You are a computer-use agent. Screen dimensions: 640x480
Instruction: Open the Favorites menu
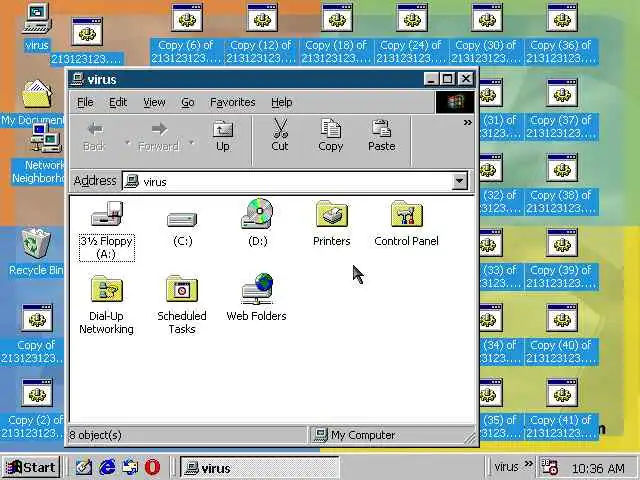click(x=233, y=102)
